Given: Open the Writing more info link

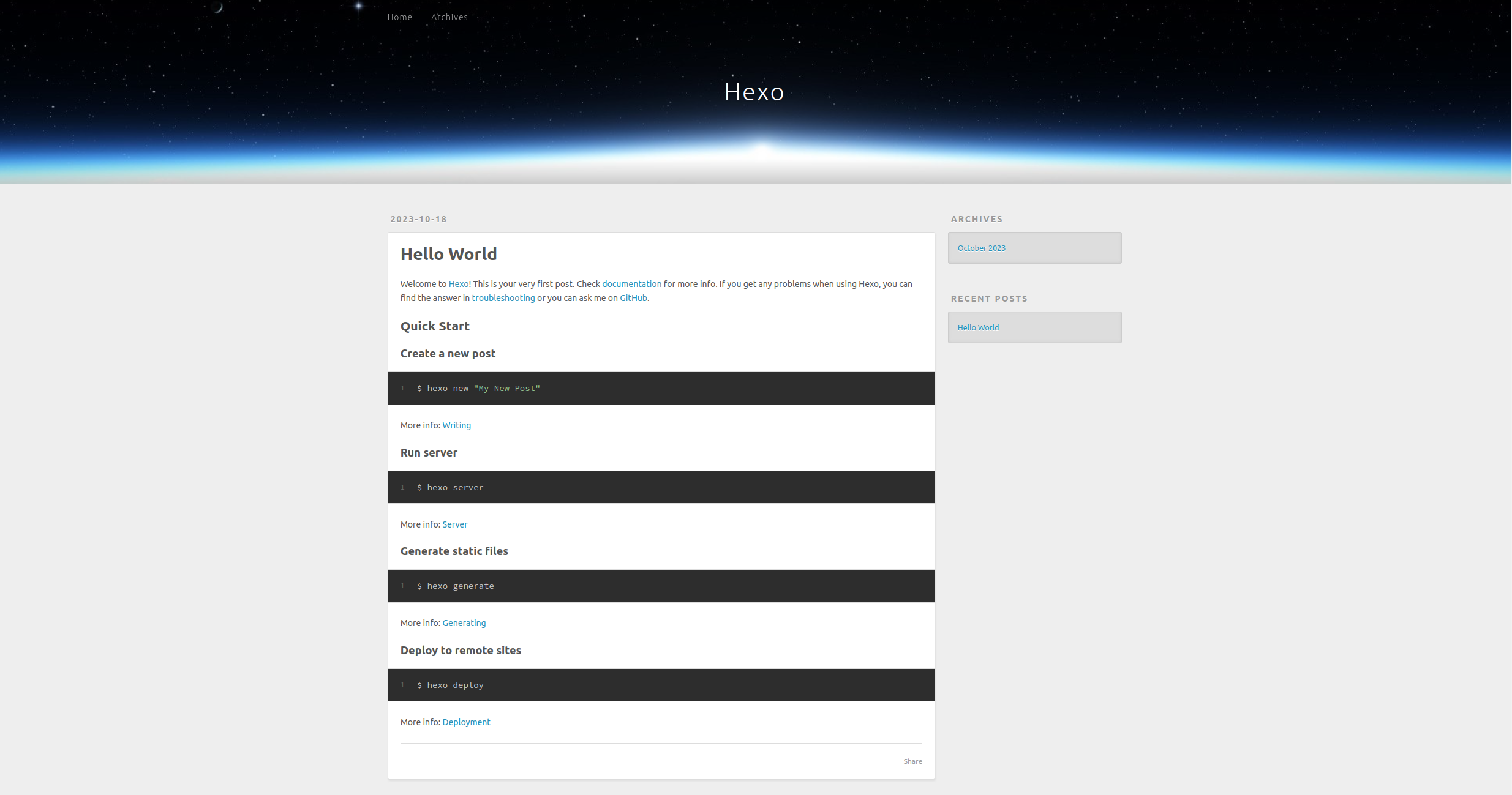Looking at the screenshot, I should tap(456, 425).
